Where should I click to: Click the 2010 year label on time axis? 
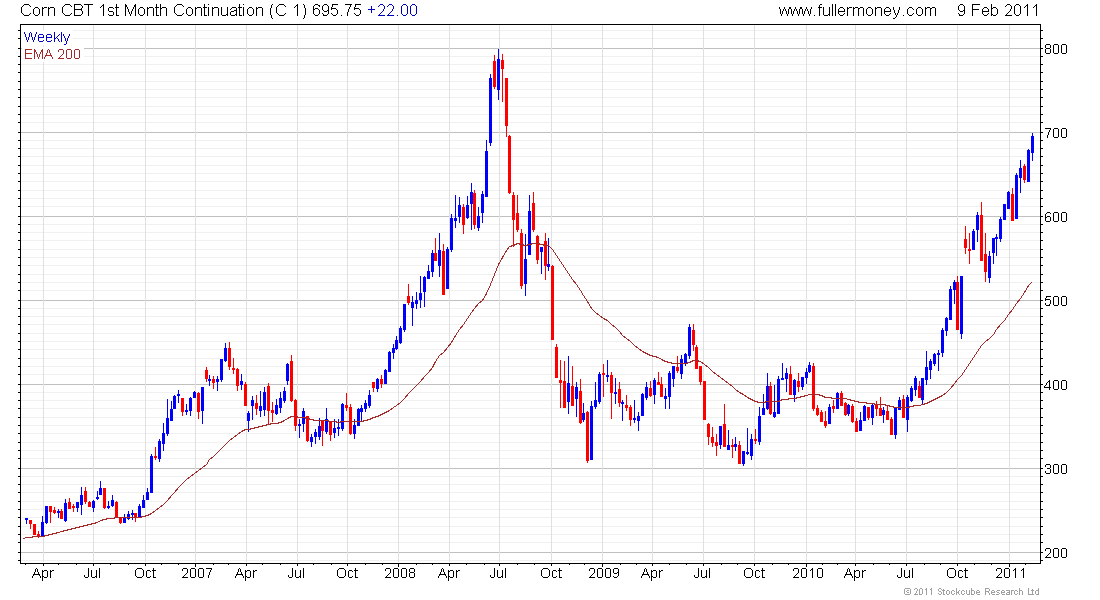point(807,573)
